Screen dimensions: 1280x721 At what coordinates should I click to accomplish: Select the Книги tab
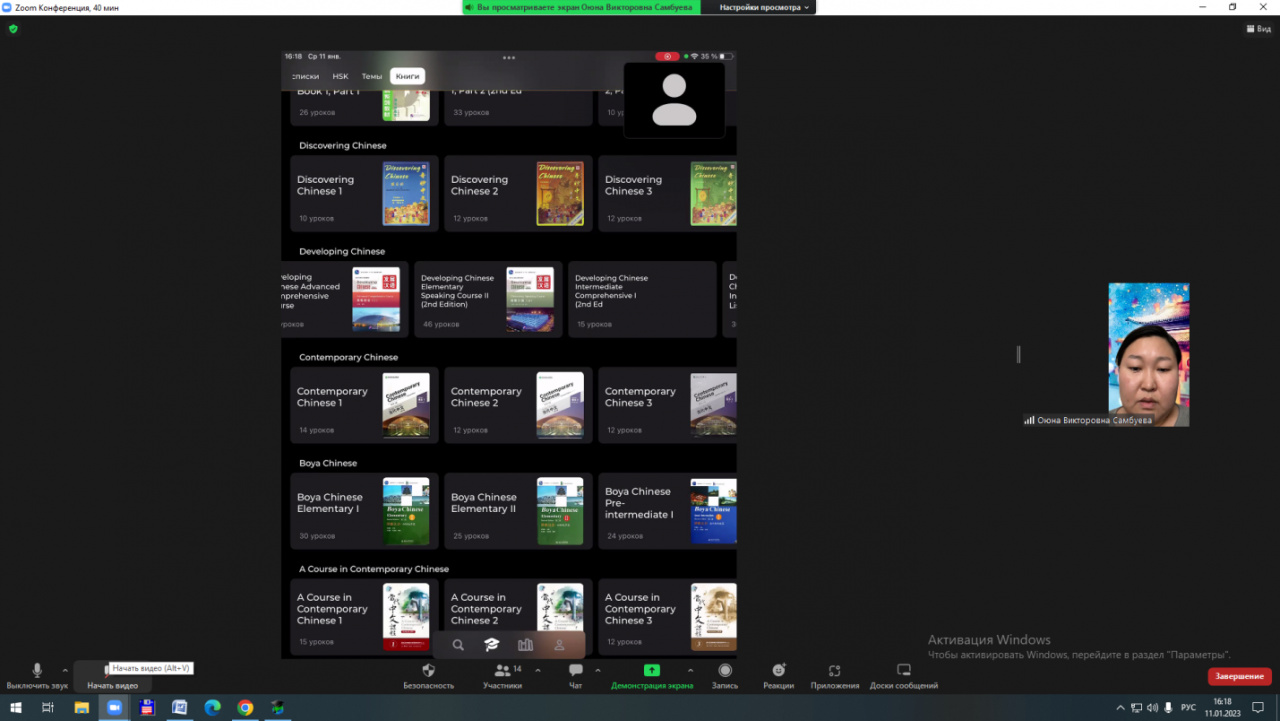(x=407, y=76)
